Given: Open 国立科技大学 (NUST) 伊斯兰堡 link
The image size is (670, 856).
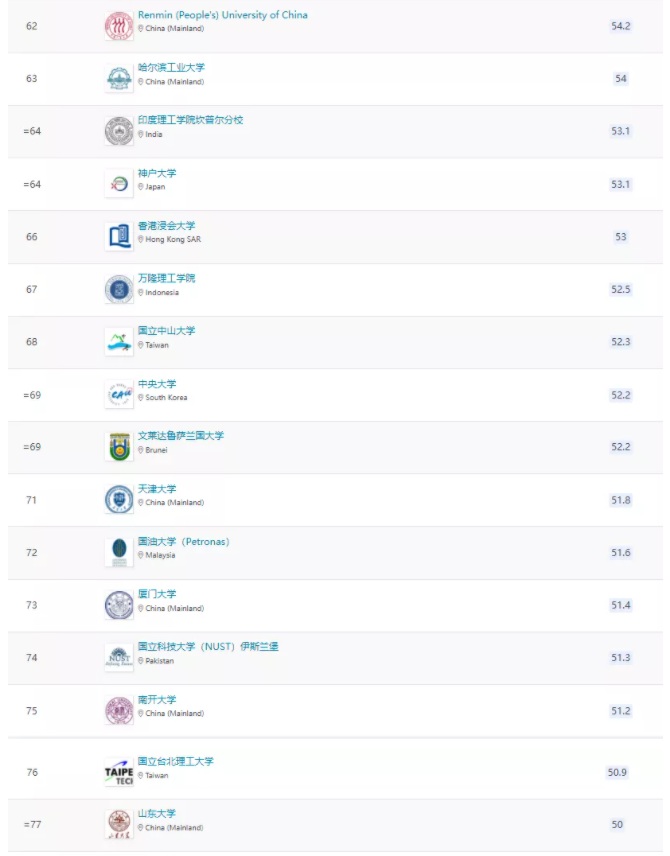Looking at the screenshot, I should tap(208, 646).
